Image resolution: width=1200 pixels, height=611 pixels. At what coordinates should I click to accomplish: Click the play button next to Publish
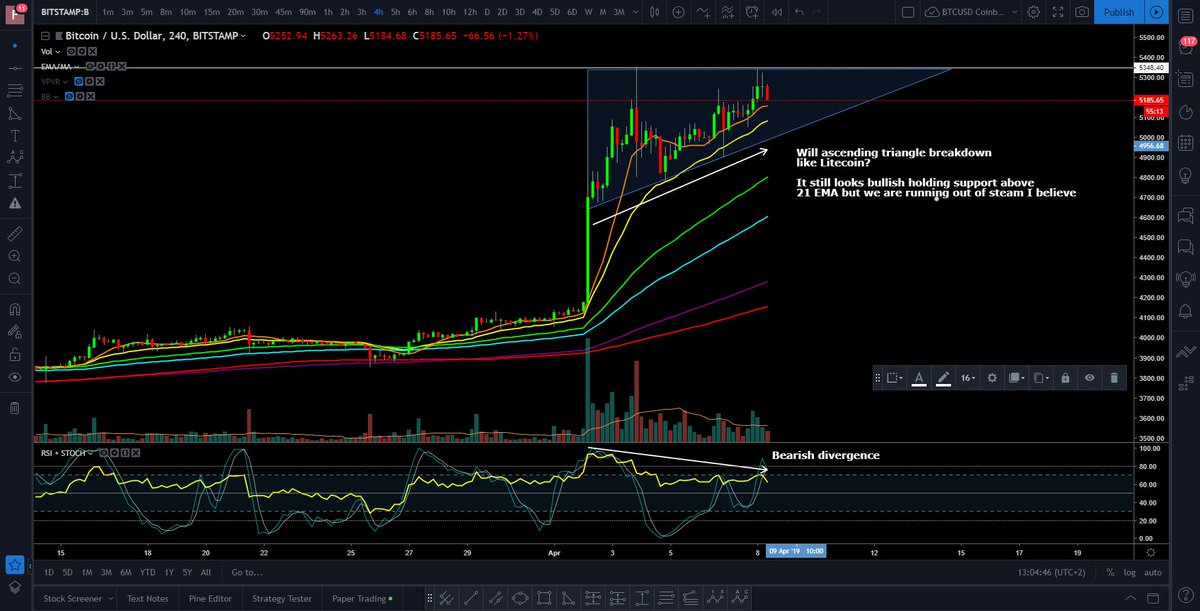pyautogui.click(x=1156, y=12)
